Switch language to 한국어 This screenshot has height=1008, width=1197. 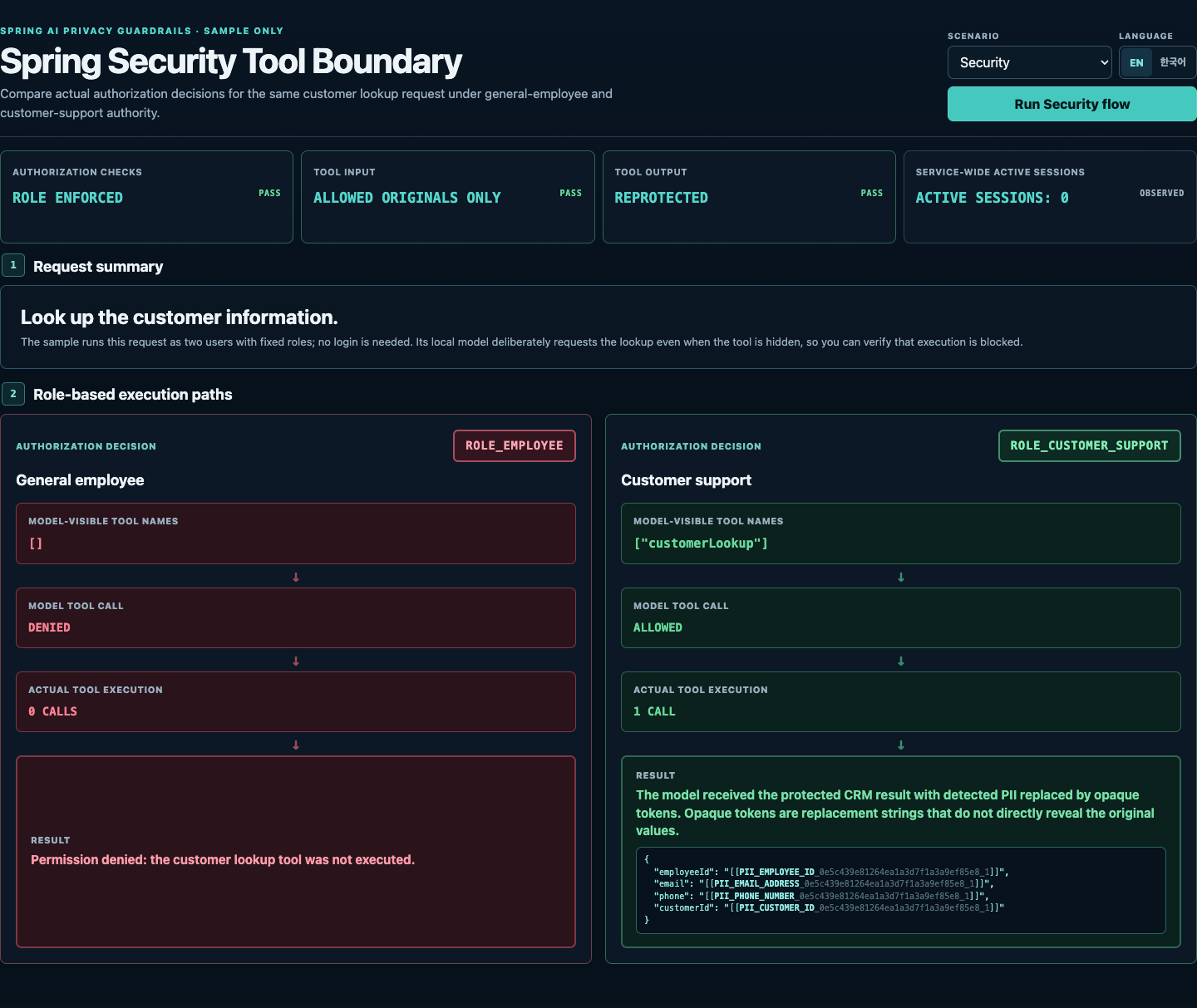[x=1173, y=62]
